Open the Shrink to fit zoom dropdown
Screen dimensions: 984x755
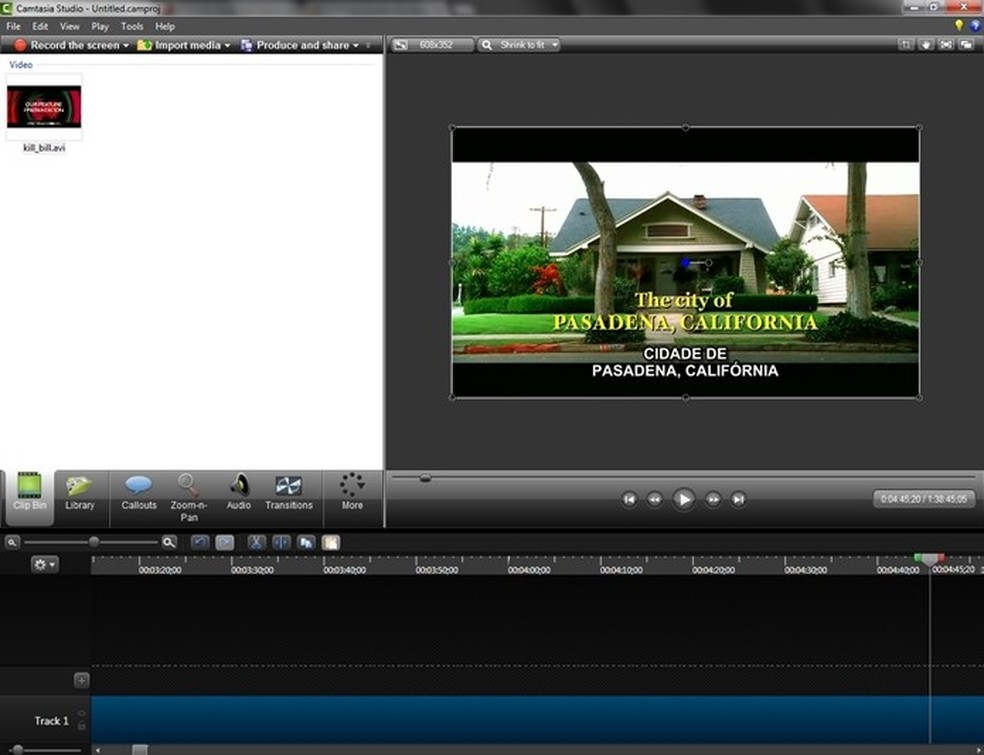pyautogui.click(x=519, y=44)
